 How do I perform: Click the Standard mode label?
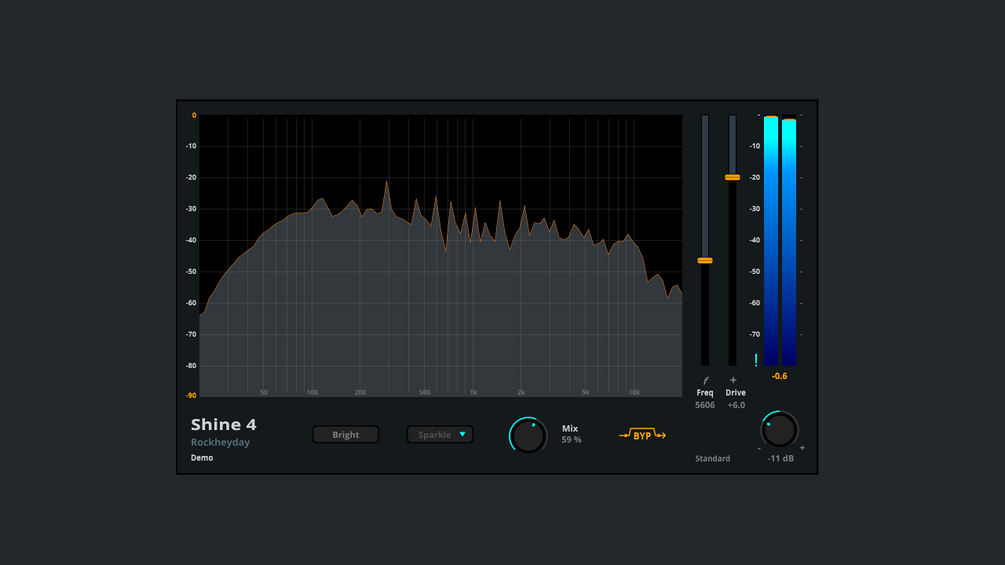pyautogui.click(x=713, y=458)
